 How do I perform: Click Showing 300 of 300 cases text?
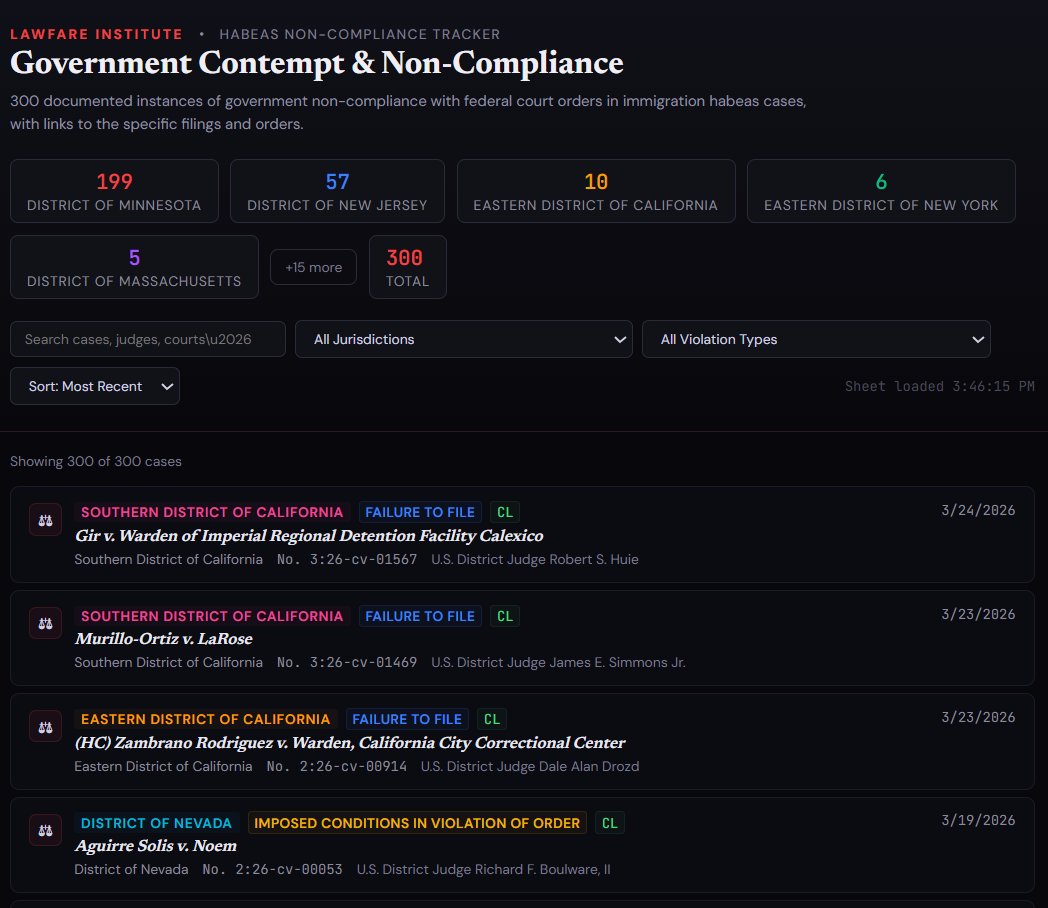pyautogui.click(x=96, y=462)
